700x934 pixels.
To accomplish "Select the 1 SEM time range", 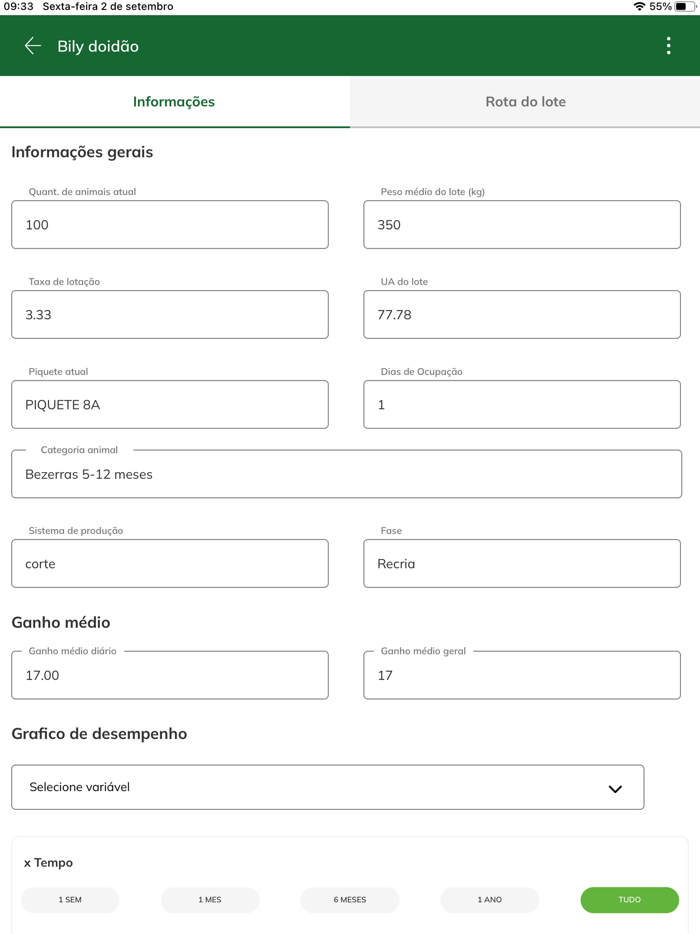I will click(70, 899).
